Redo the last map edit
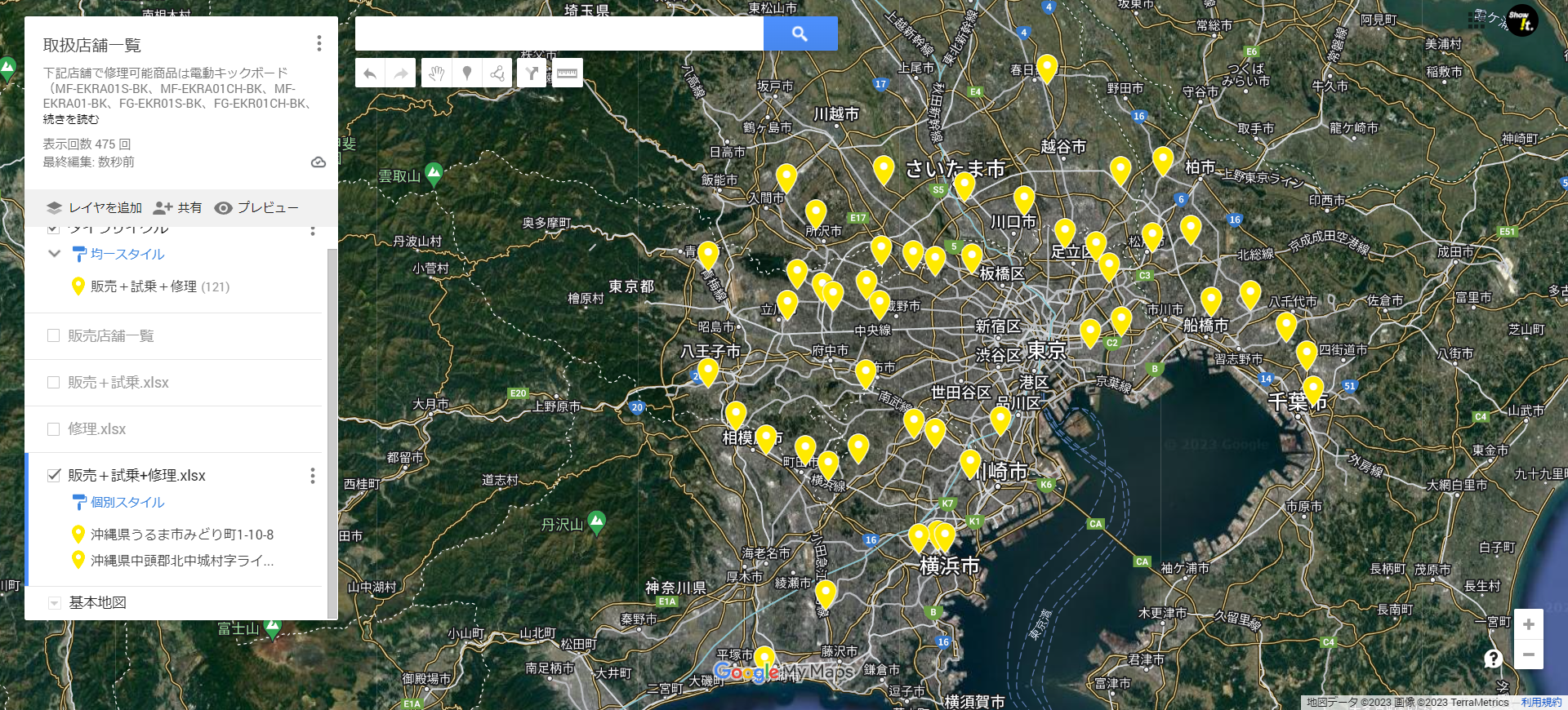This screenshot has width=1568, height=710. click(x=400, y=73)
